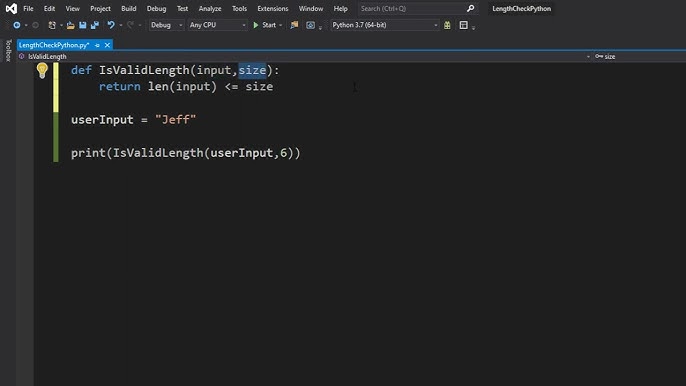Click the Save All icon
Screen dimensions: 686x386
pyautogui.click(x=95, y=25)
